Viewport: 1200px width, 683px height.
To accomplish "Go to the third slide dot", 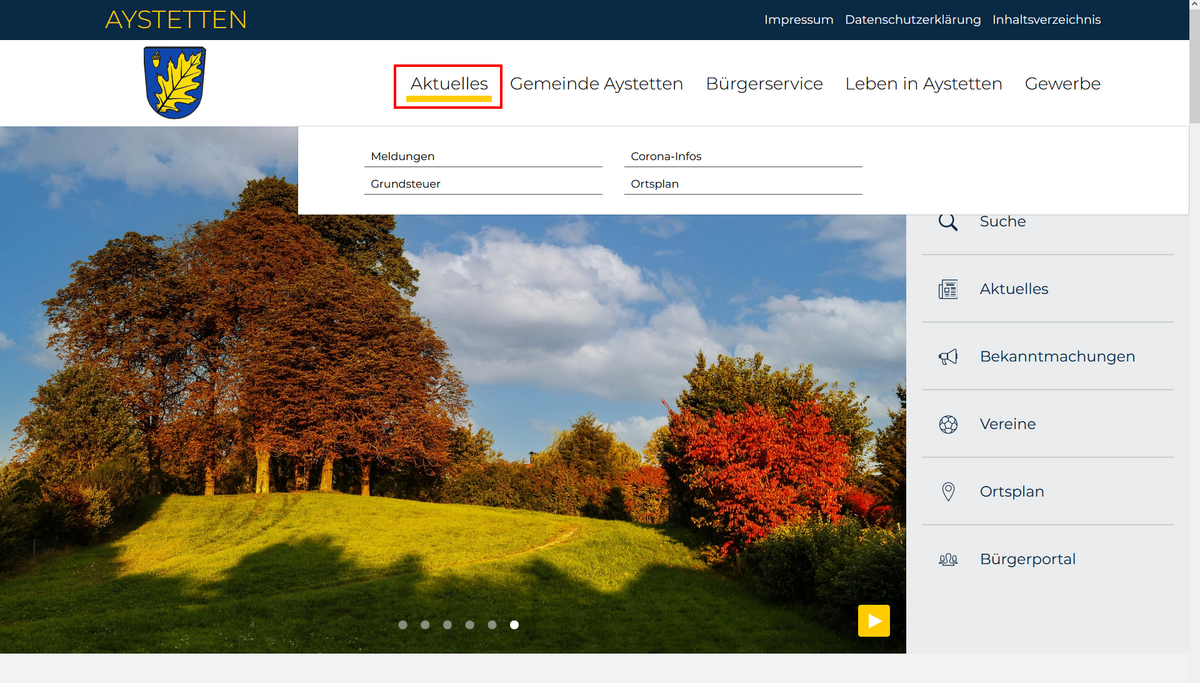I will (x=447, y=625).
